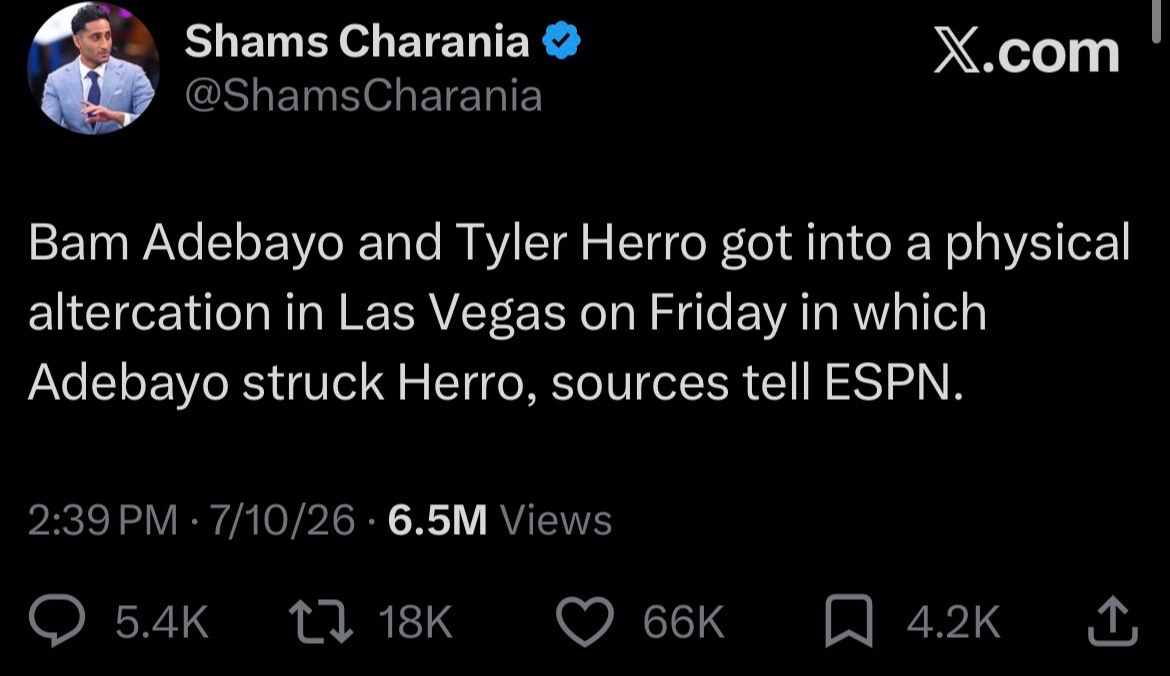Screen dimensions: 1170x676
Task: Open the 6.5M Views analytics
Action: point(500,520)
